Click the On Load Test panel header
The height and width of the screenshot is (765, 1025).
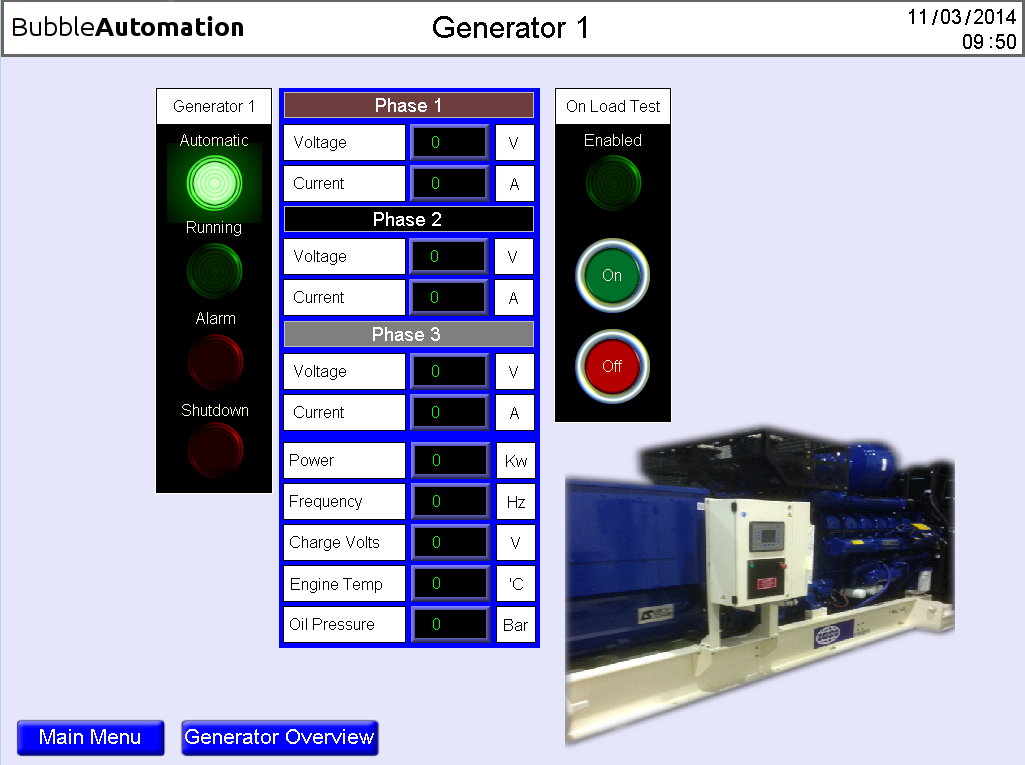point(613,106)
